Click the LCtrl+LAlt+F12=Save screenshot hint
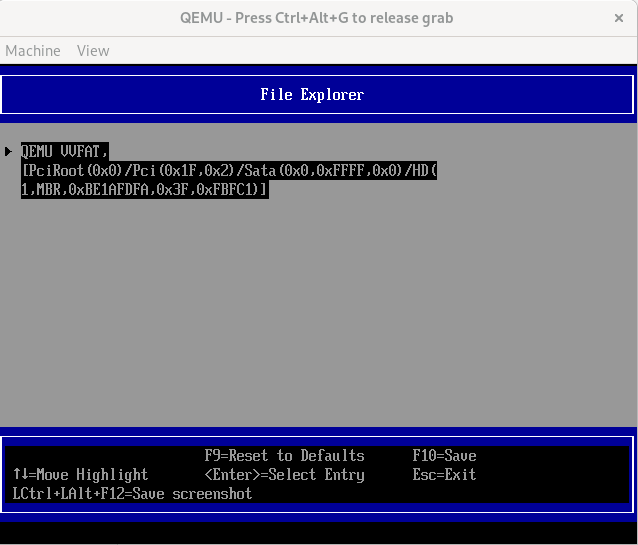This screenshot has height=545, width=638. 132,494
